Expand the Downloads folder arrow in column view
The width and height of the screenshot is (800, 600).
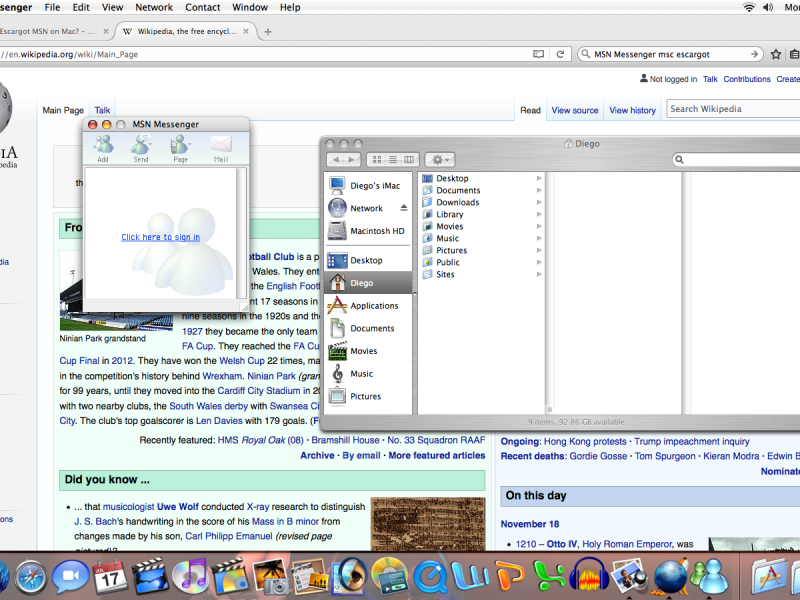click(x=539, y=202)
